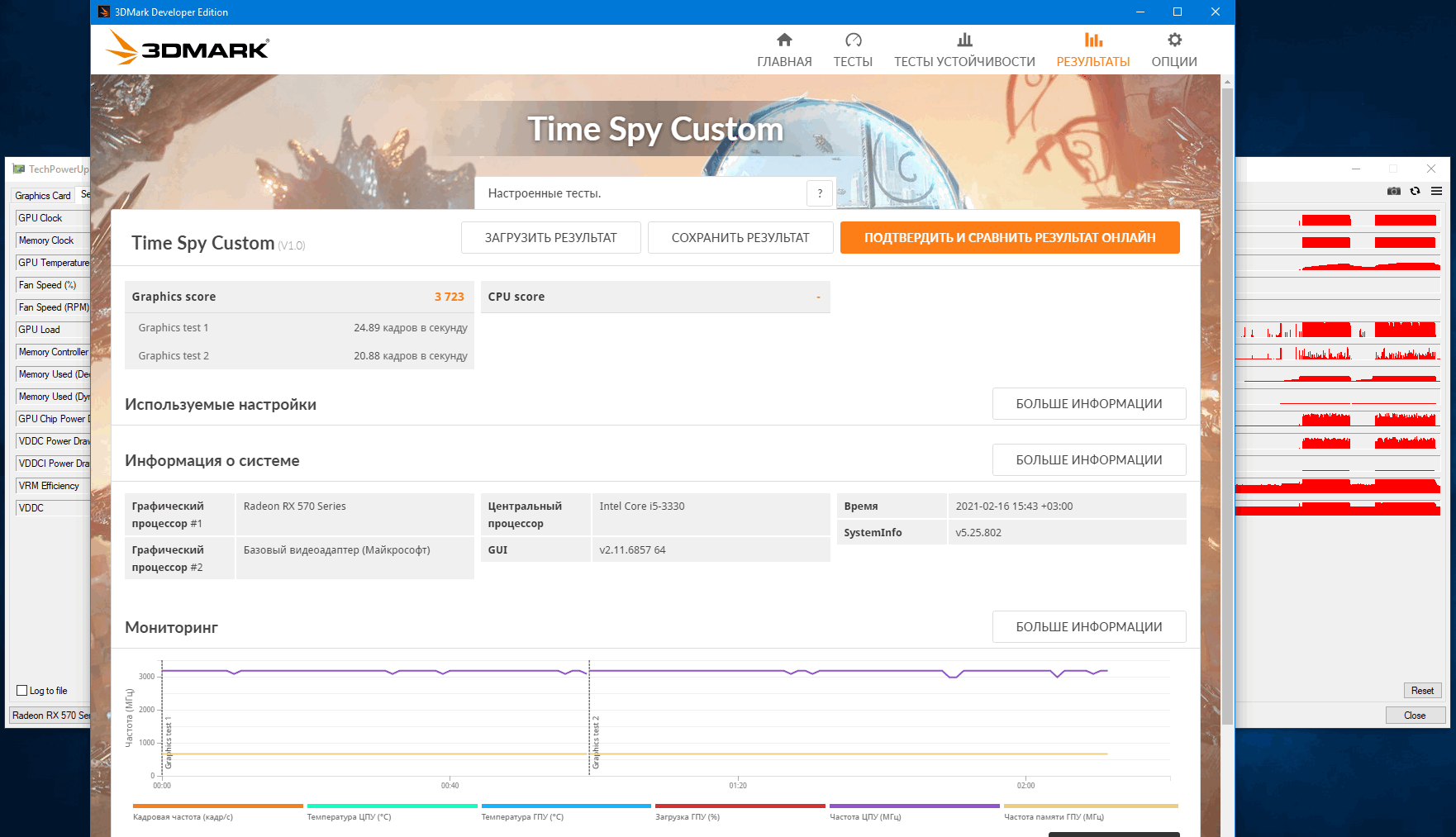The width and height of the screenshot is (1456, 837).
Task: Open TechPowerUp hamburger menu icon
Action: pyautogui.click(x=1437, y=191)
